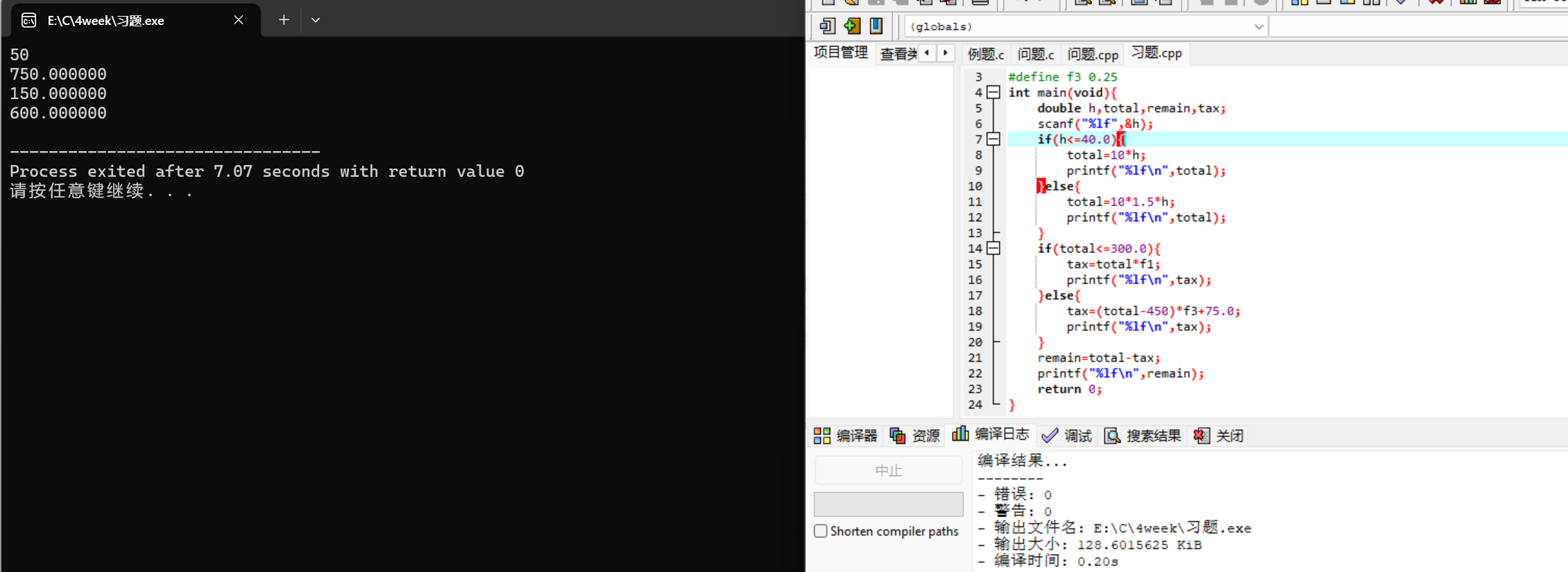Click the compile progress bar
The height and width of the screenshot is (572, 1568).
tap(889, 504)
